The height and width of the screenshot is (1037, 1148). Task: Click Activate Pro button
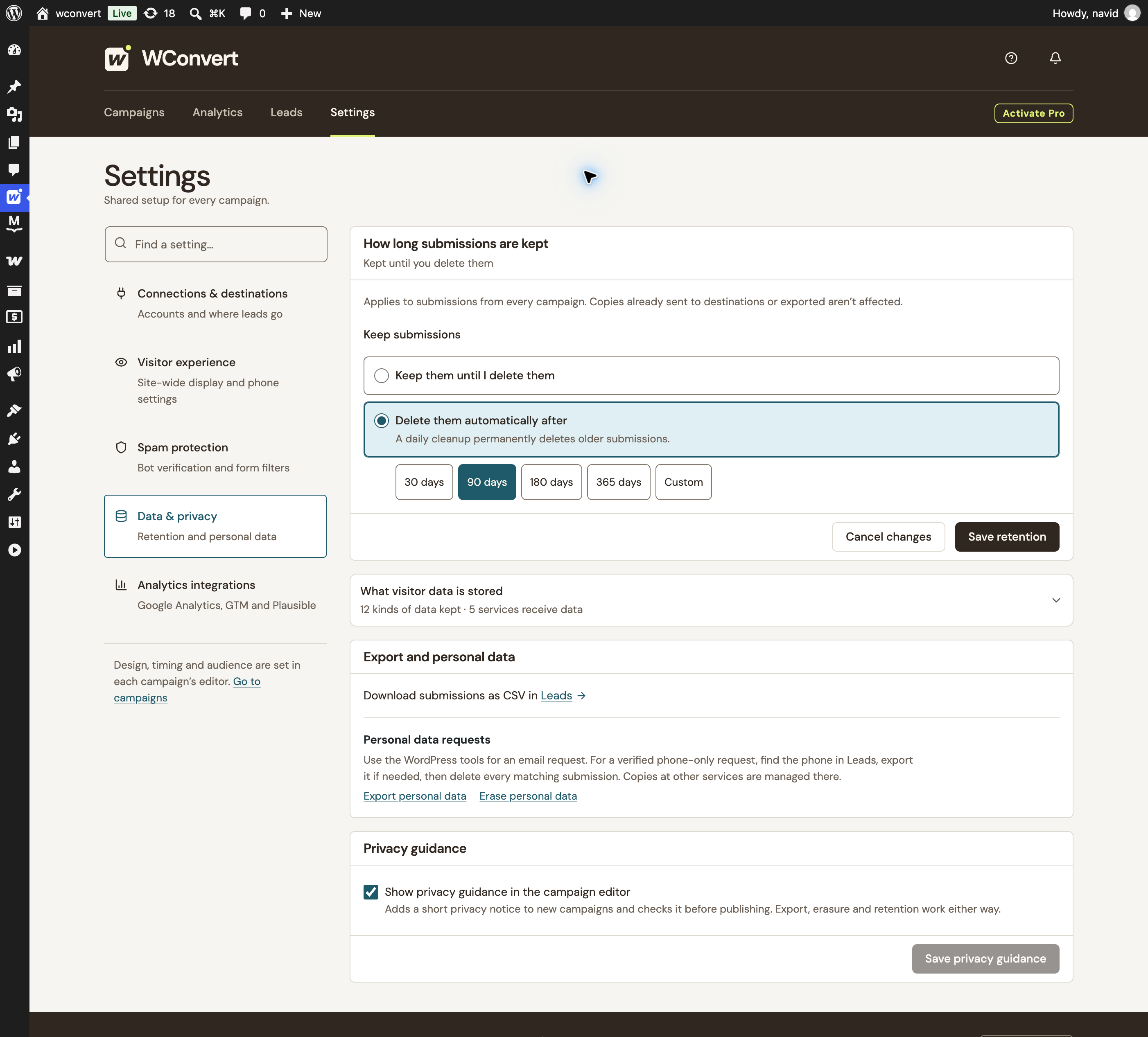coord(1033,113)
